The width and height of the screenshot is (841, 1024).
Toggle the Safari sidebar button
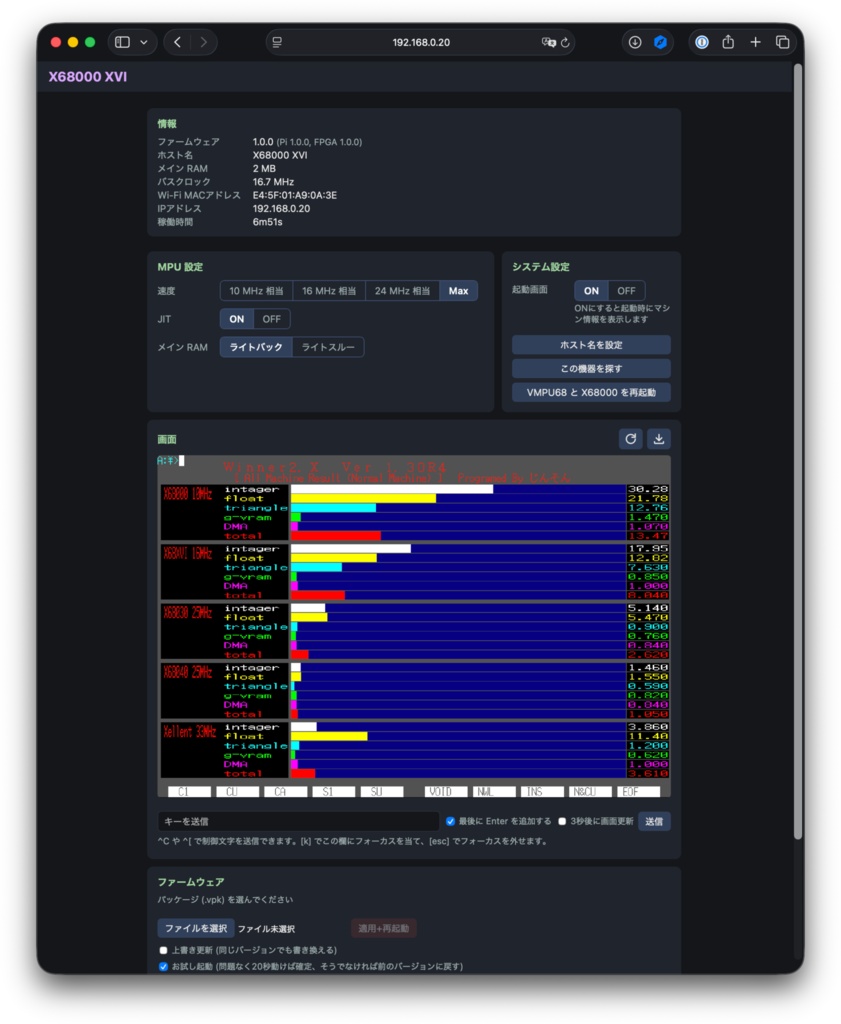(x=122, y=42)
